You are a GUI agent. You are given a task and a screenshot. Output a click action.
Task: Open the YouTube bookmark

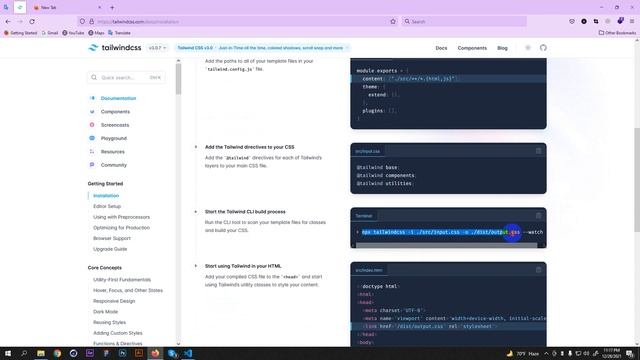73,33
